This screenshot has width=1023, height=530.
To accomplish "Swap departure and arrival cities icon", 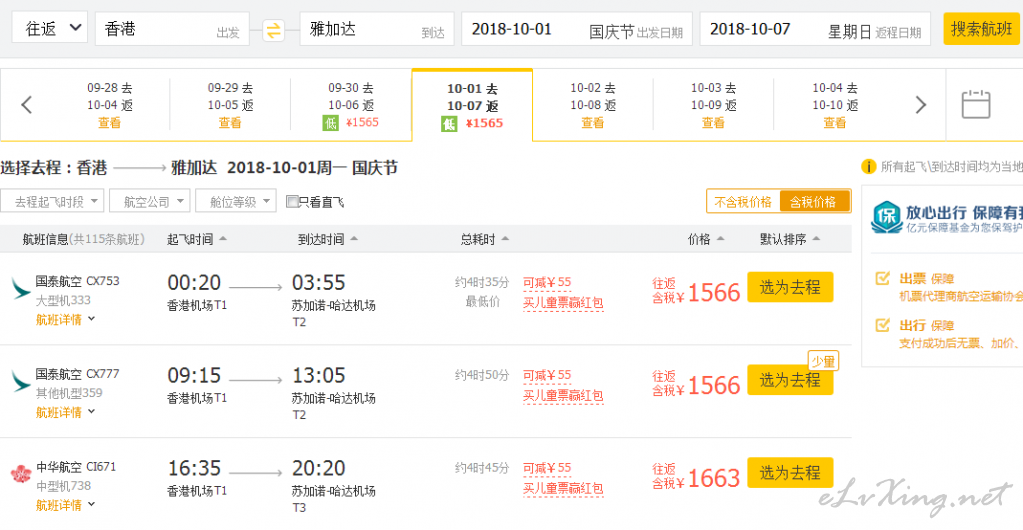I will coord(274,29).
